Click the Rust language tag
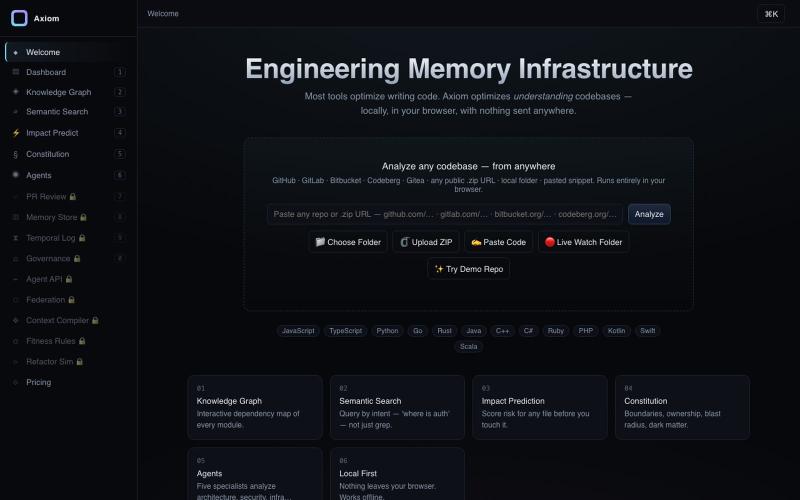The height and width of the screenshot is (500, 800). coord(444,331)
